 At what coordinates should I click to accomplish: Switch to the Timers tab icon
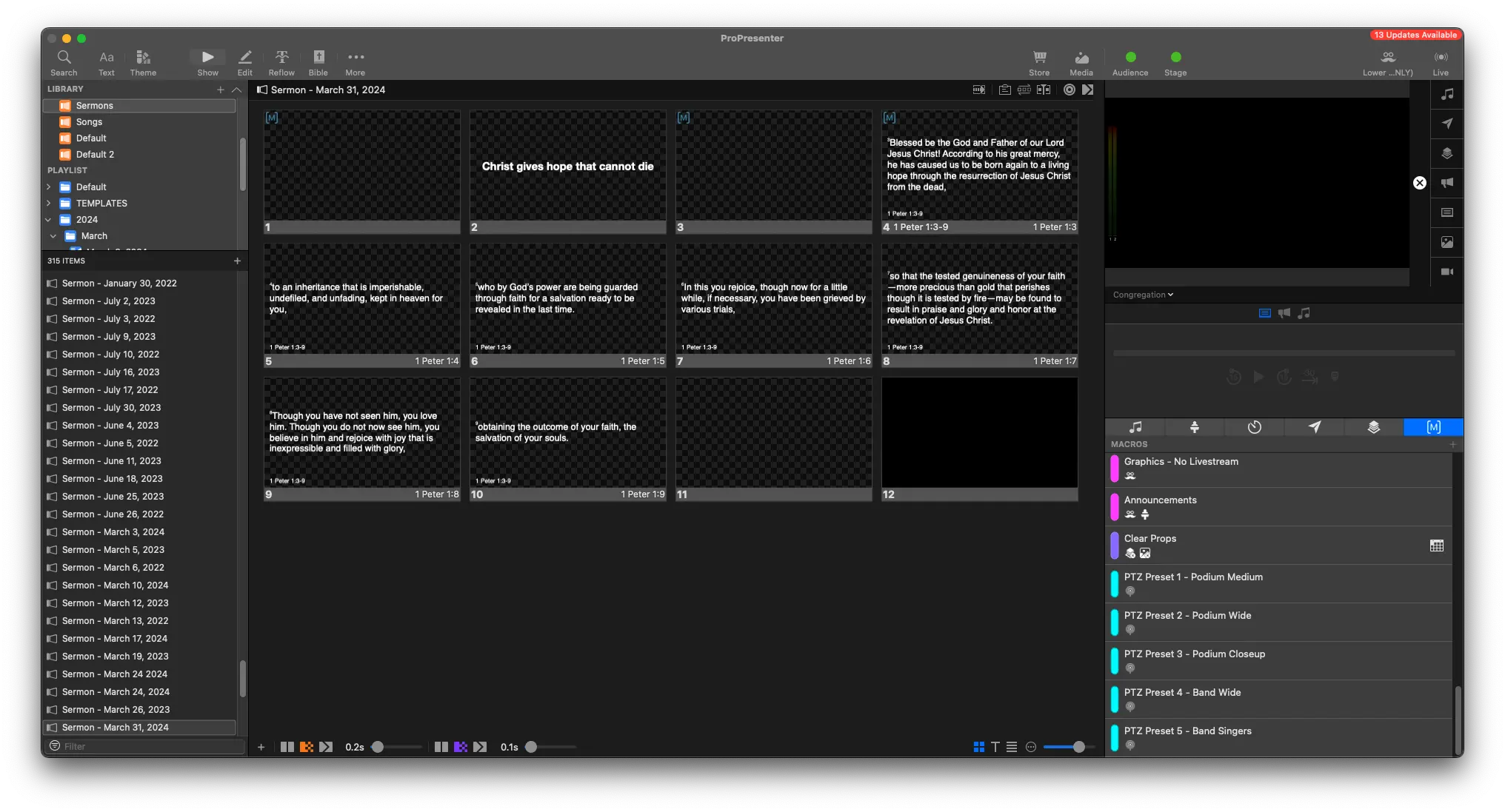(1254, 427)
